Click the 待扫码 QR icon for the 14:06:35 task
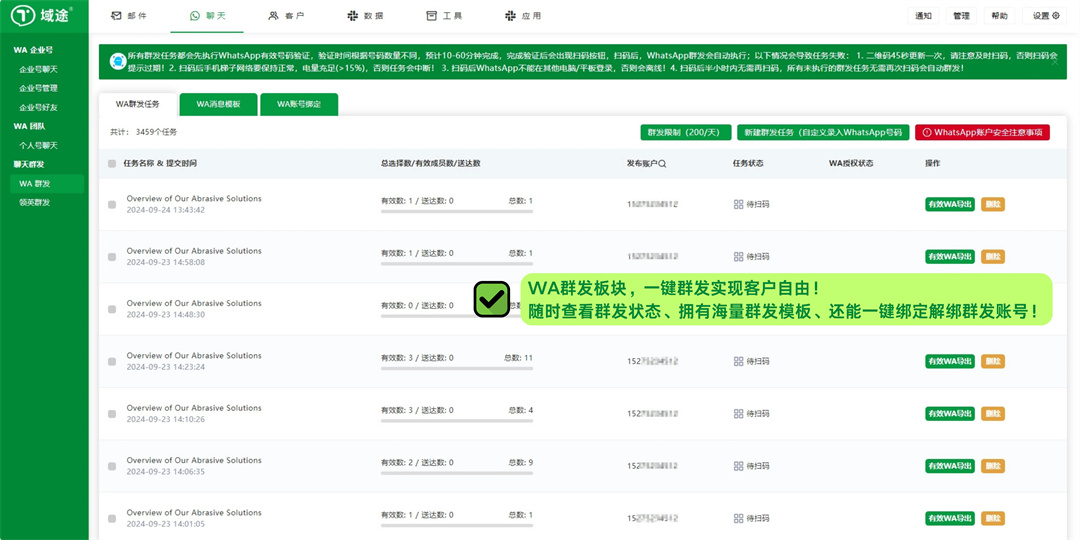This screenshot has width=1080, height=540. coord(738,466)
